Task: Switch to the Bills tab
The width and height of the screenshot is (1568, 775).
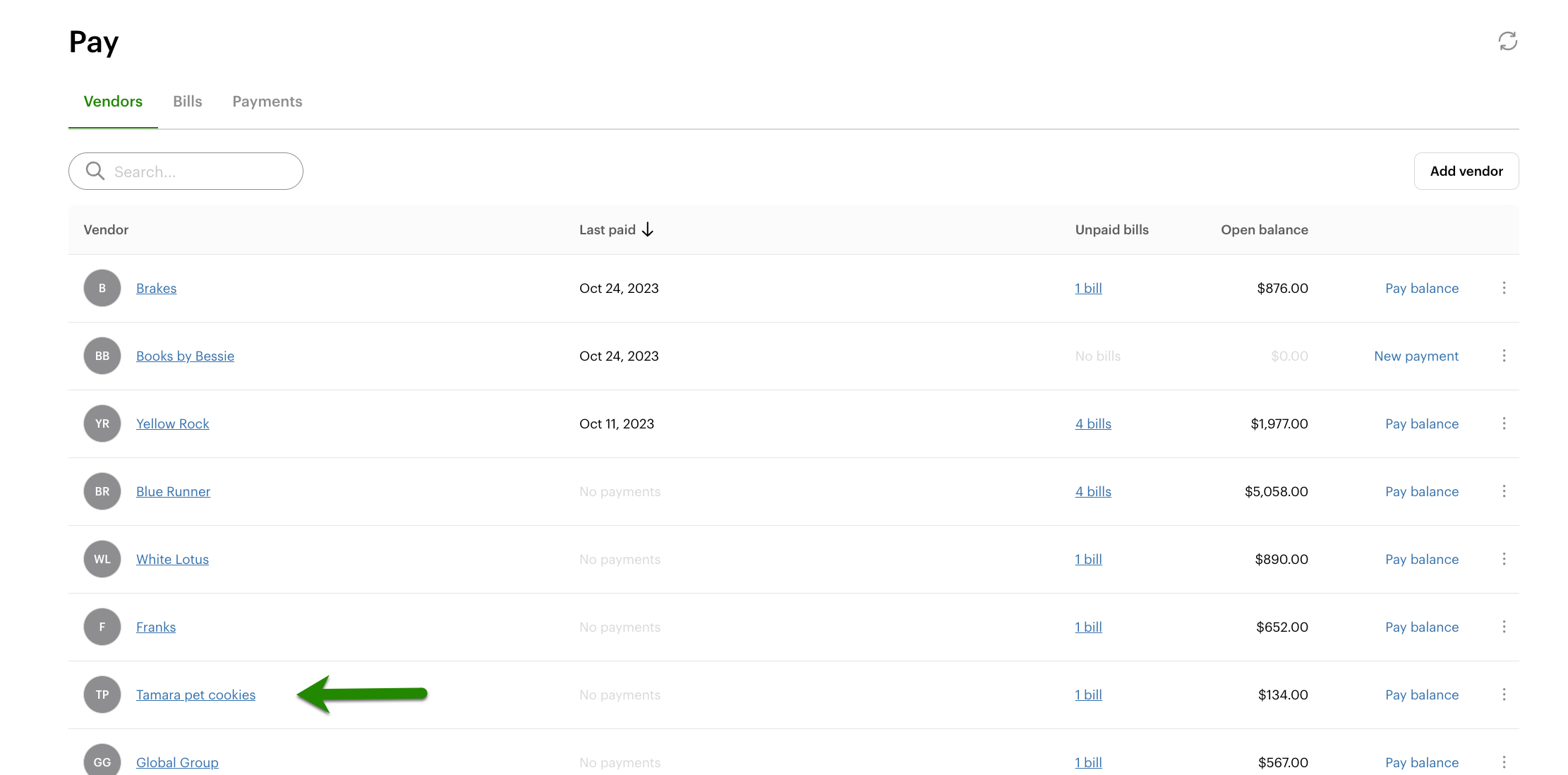Action: 188,102
